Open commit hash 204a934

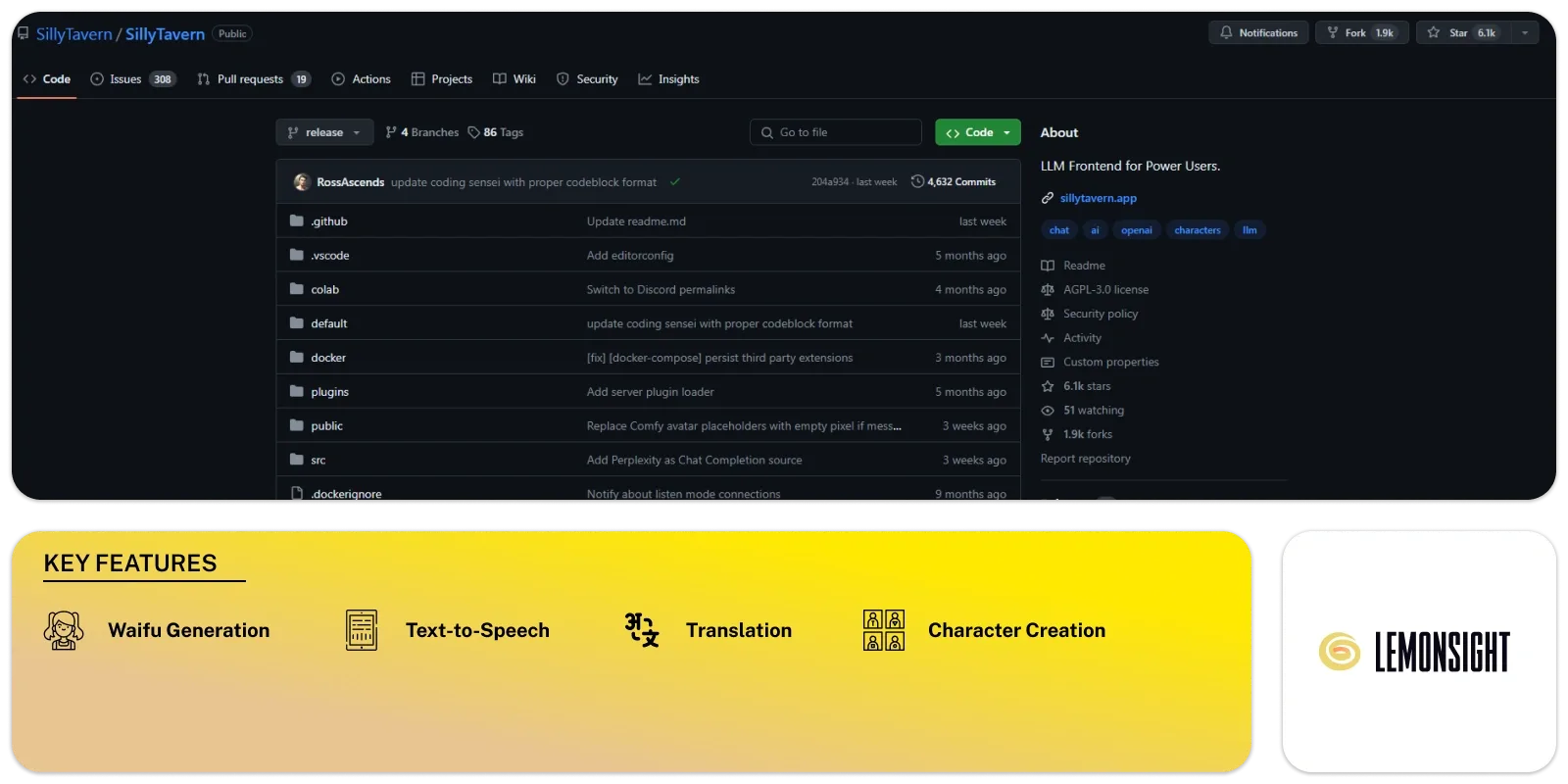(830, 182)
